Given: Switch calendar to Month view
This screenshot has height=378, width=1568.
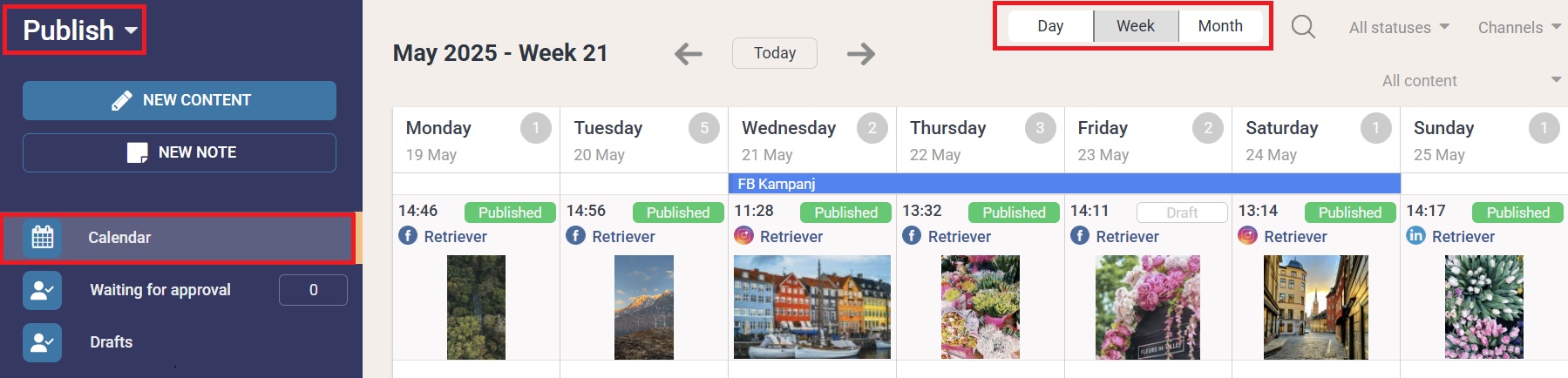Looking at the screenshot, I should tap(1220, 26).
